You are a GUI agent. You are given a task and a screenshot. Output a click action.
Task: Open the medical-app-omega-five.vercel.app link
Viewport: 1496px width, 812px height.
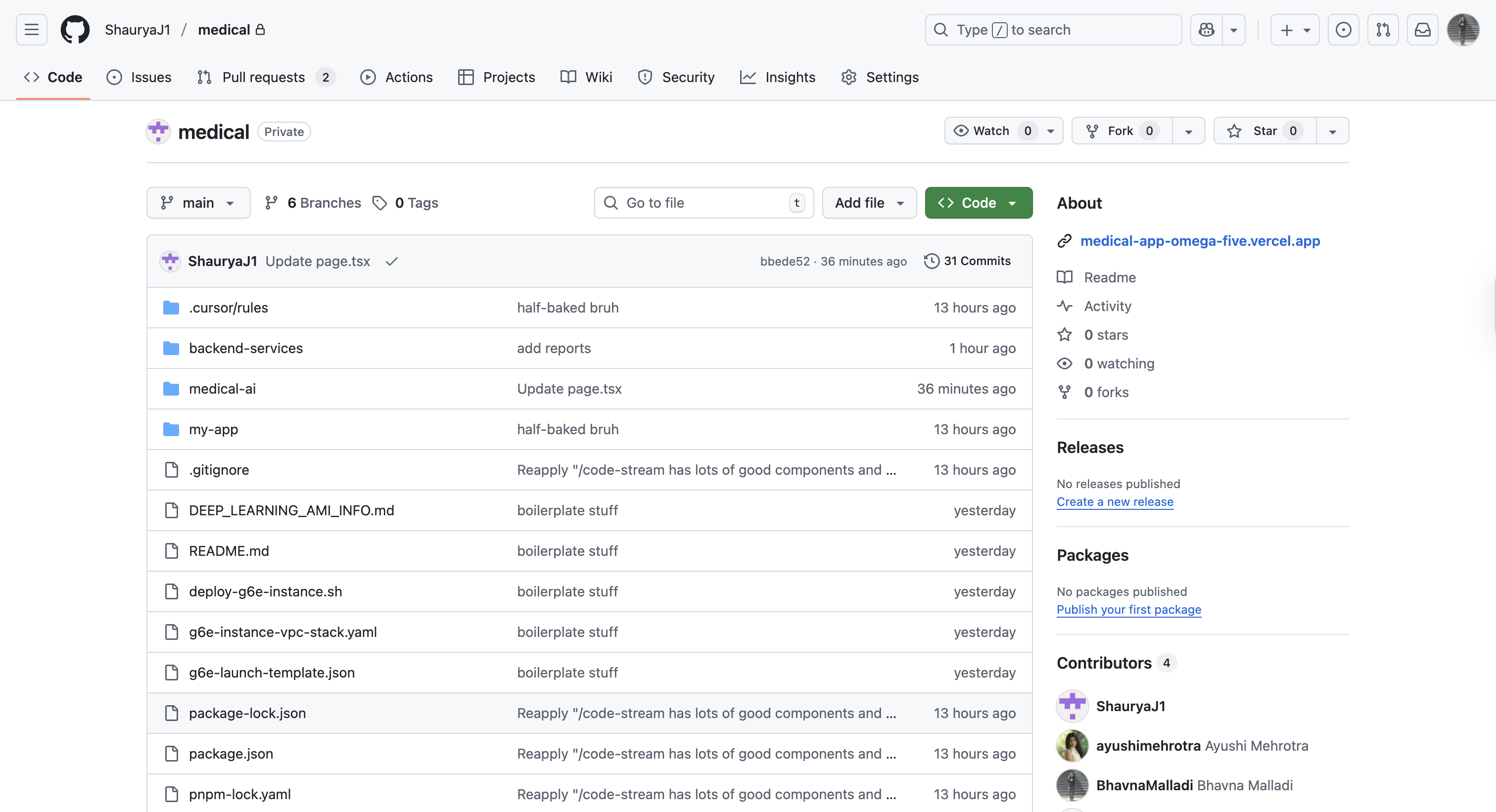1200,241
